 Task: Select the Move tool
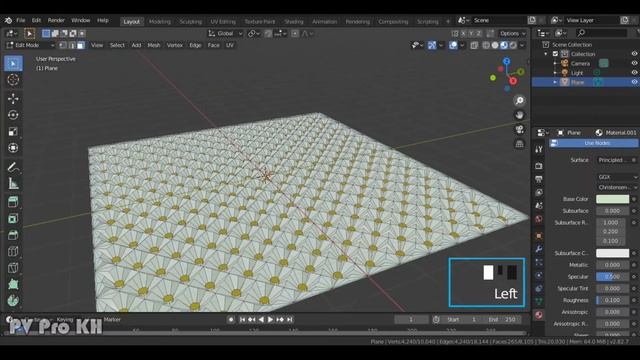pos(13,98)
